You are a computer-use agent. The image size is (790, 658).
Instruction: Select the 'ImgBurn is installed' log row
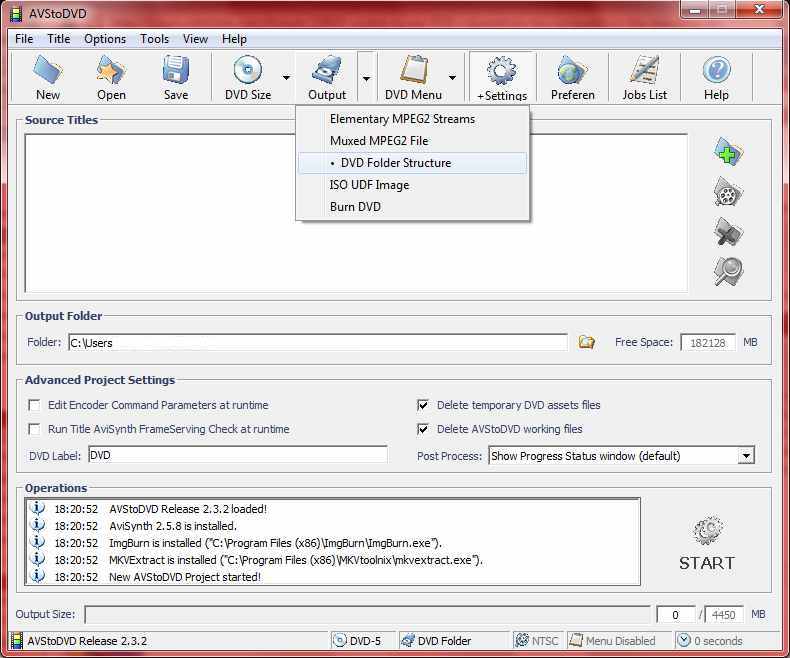point(333,543)
